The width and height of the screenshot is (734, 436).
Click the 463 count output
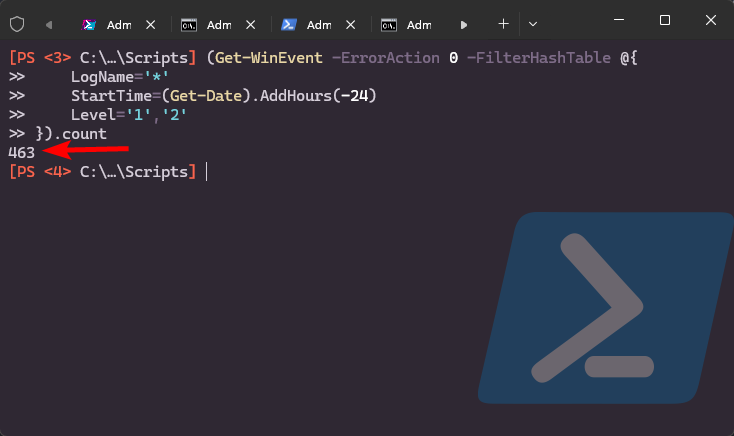pyautogui.click(x=22, y=153)
